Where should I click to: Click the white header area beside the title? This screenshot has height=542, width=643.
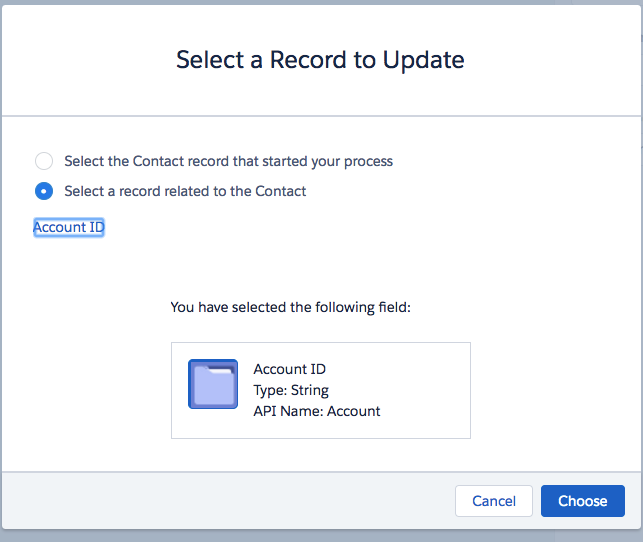point(554,60)
